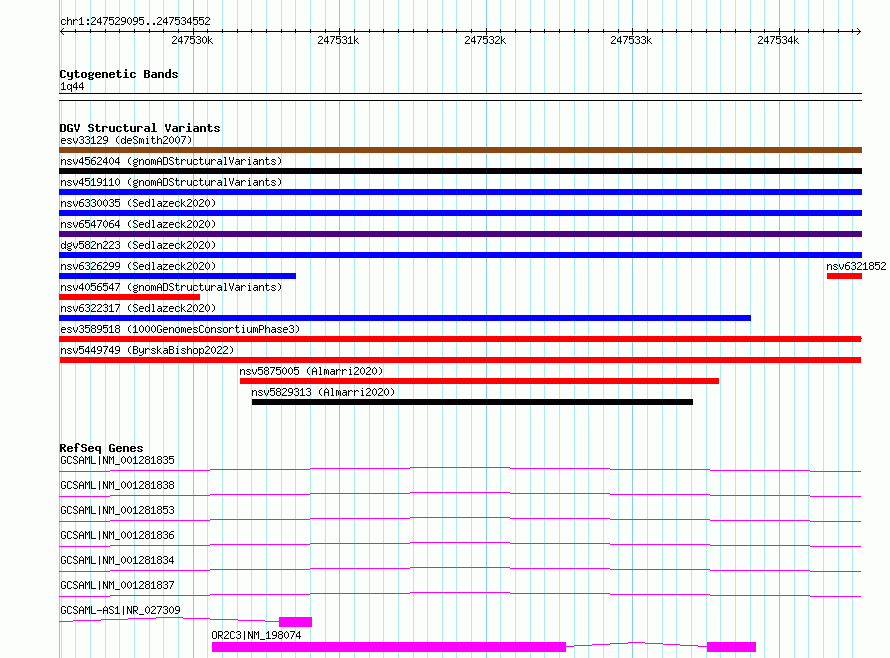890x658 pixels.
Task: Open the esv3589518 (1000GenomesConsortiumPhase3) label
Action: click(180, 329)
